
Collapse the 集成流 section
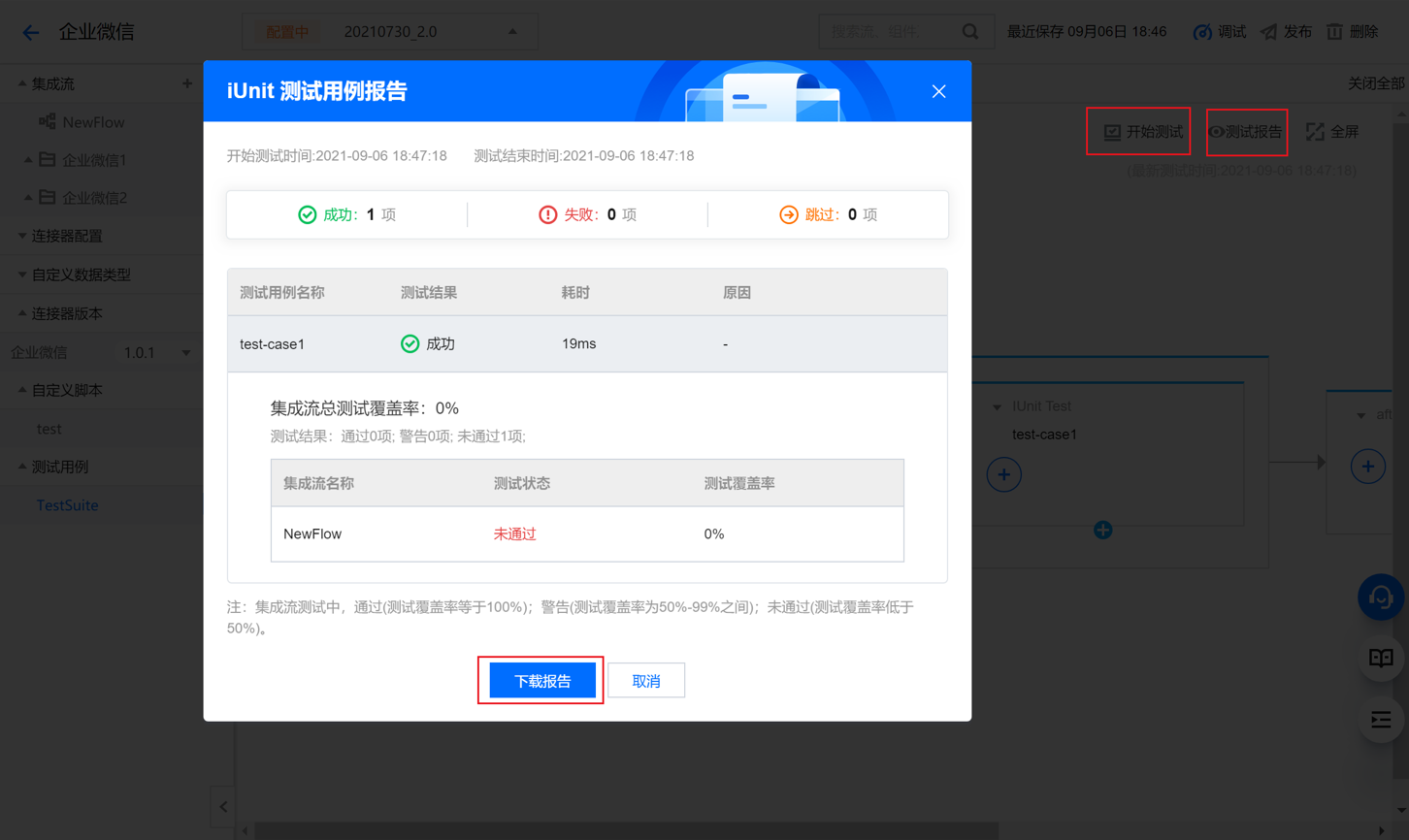(22, 84)
